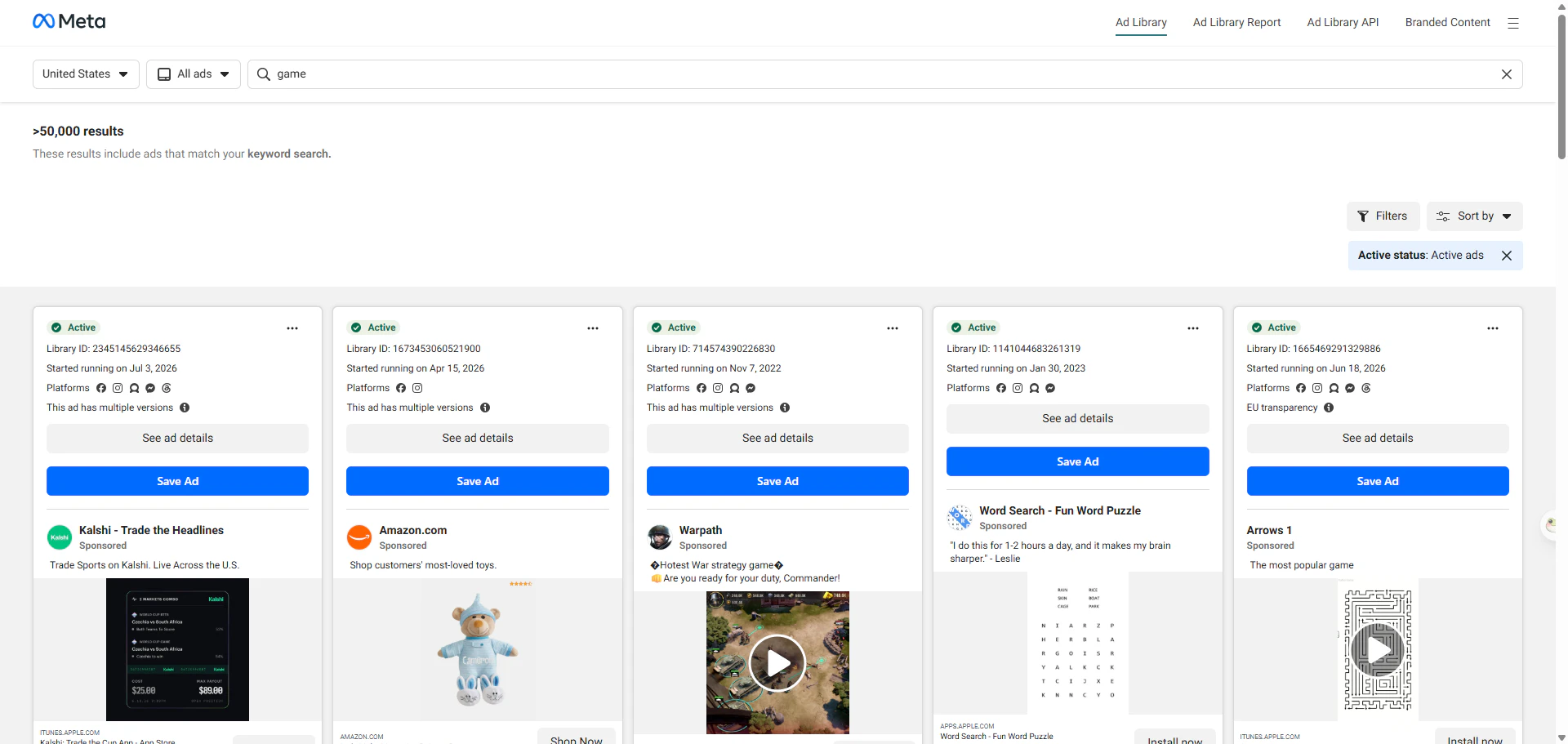The width and height of the screenshot is (1568, 744).
Task: Click Started running on Nov 7, 2022
Action: [714, 368]
